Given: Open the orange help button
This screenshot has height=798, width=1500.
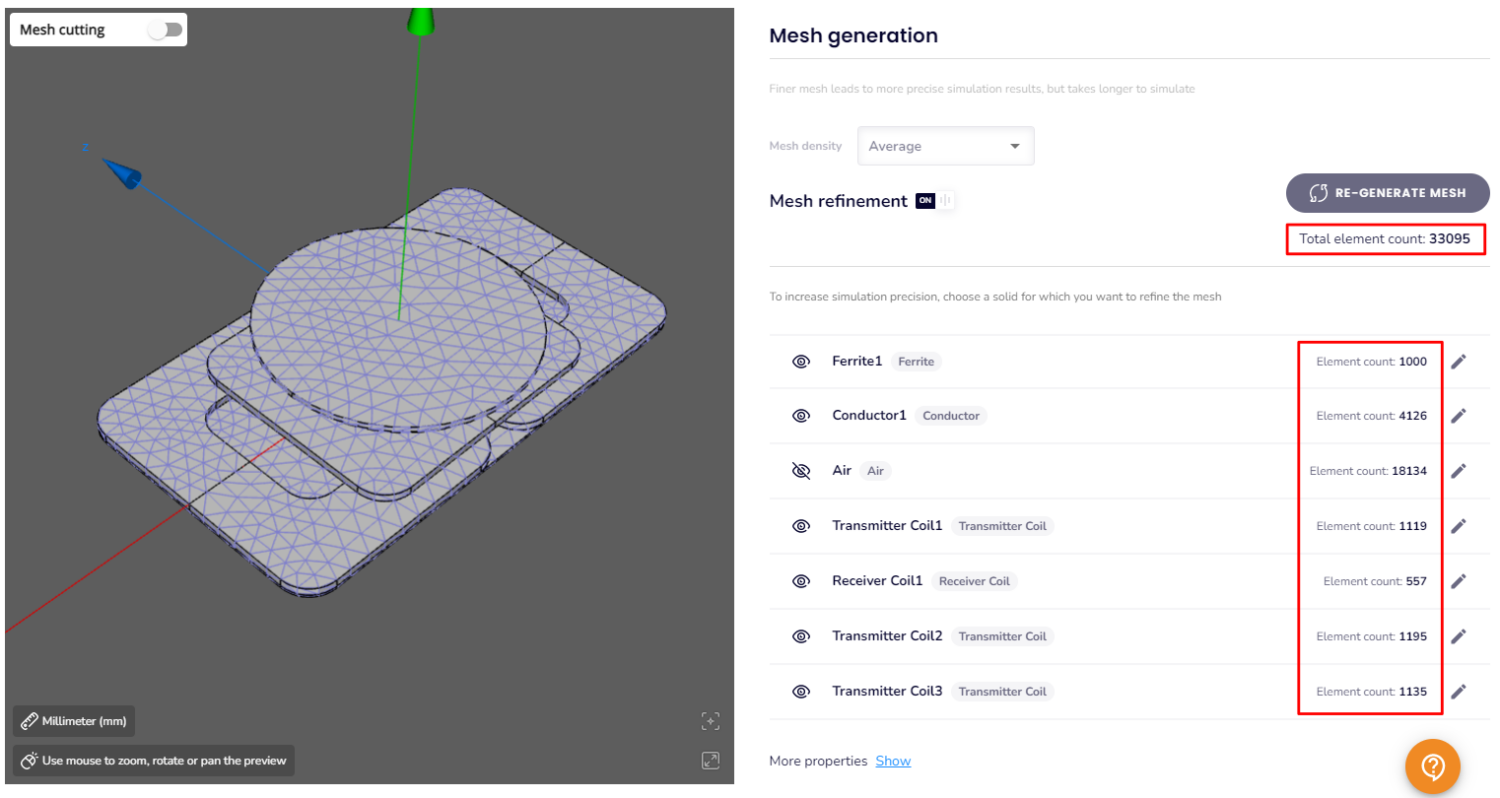Looking at the screenshot, I should coord(1433,766).
